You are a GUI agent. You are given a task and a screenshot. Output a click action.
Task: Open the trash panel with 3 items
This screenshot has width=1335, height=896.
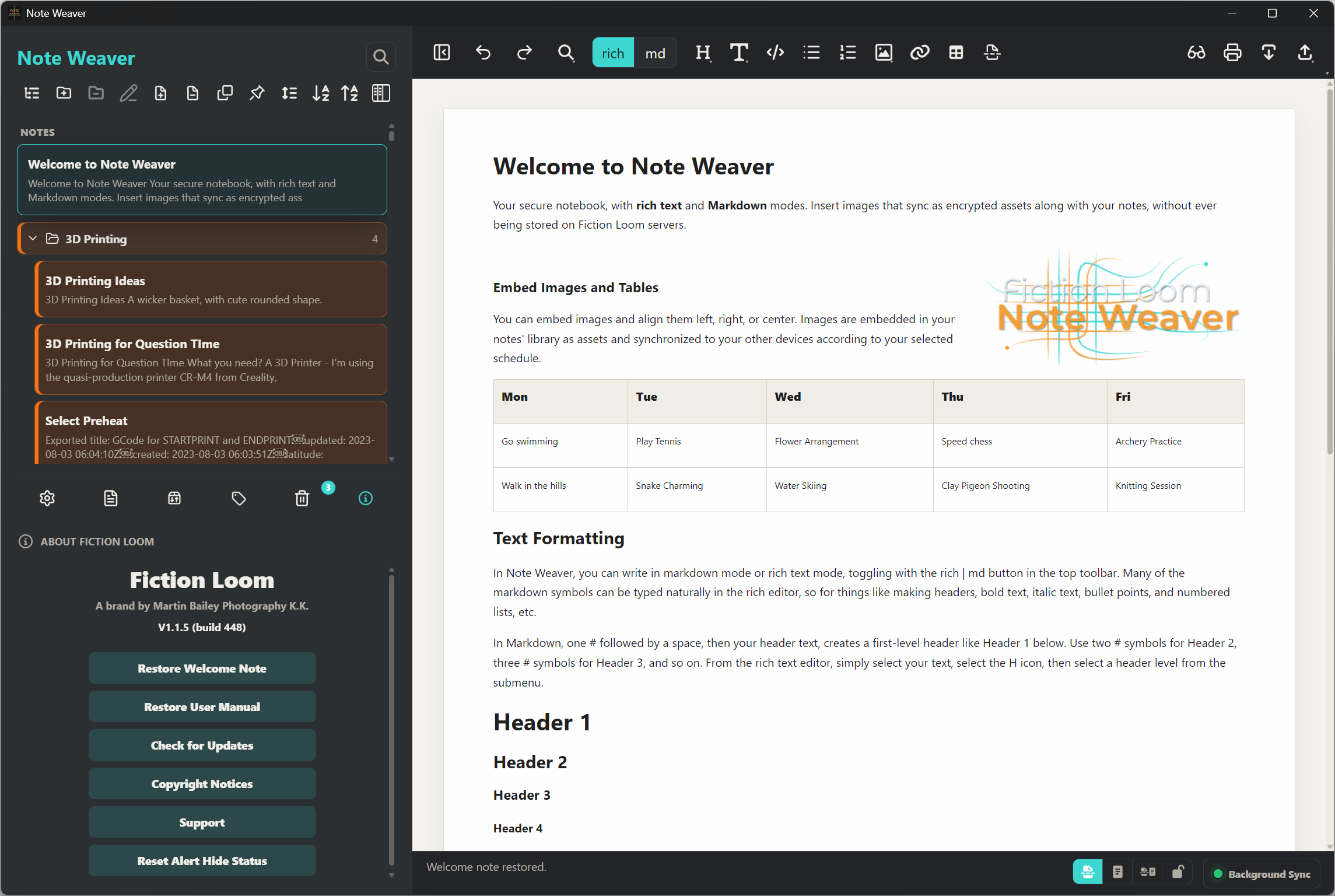[302, 498]
